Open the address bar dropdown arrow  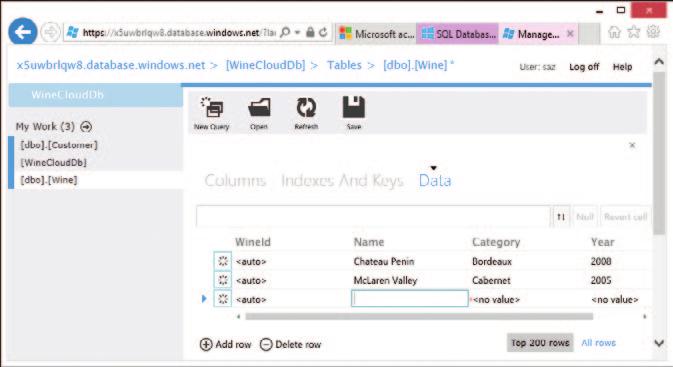coord(297,33)
